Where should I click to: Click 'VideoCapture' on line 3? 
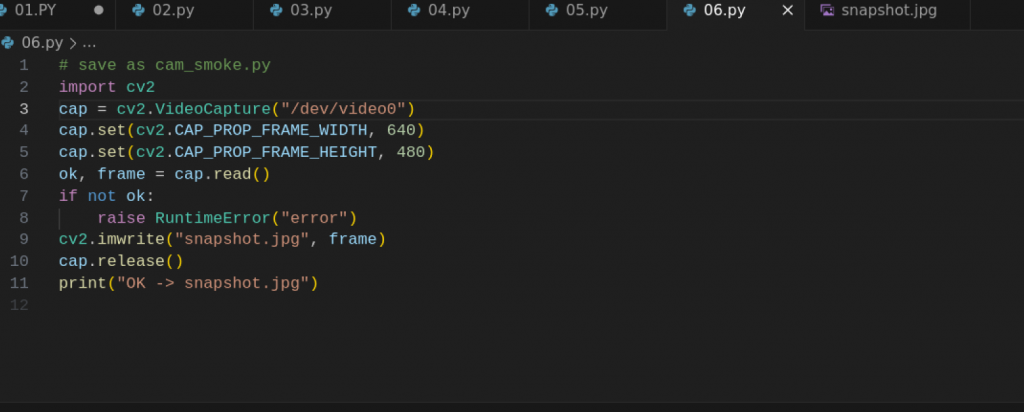[x=213, y=109]
